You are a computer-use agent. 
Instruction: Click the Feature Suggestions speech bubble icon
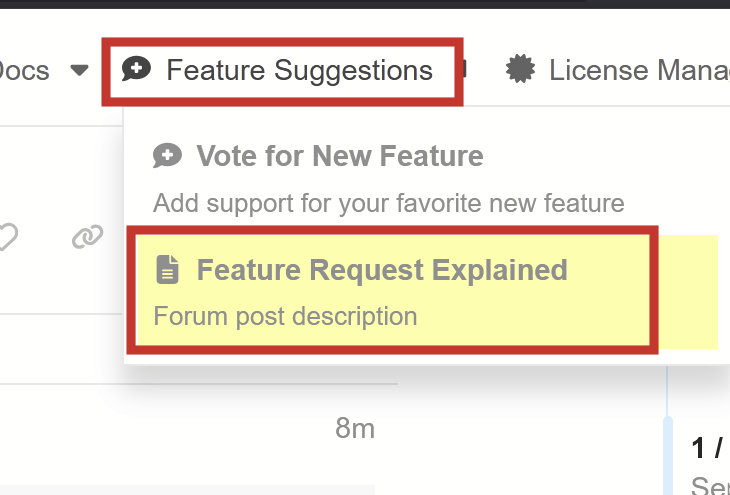coord(136,69)
